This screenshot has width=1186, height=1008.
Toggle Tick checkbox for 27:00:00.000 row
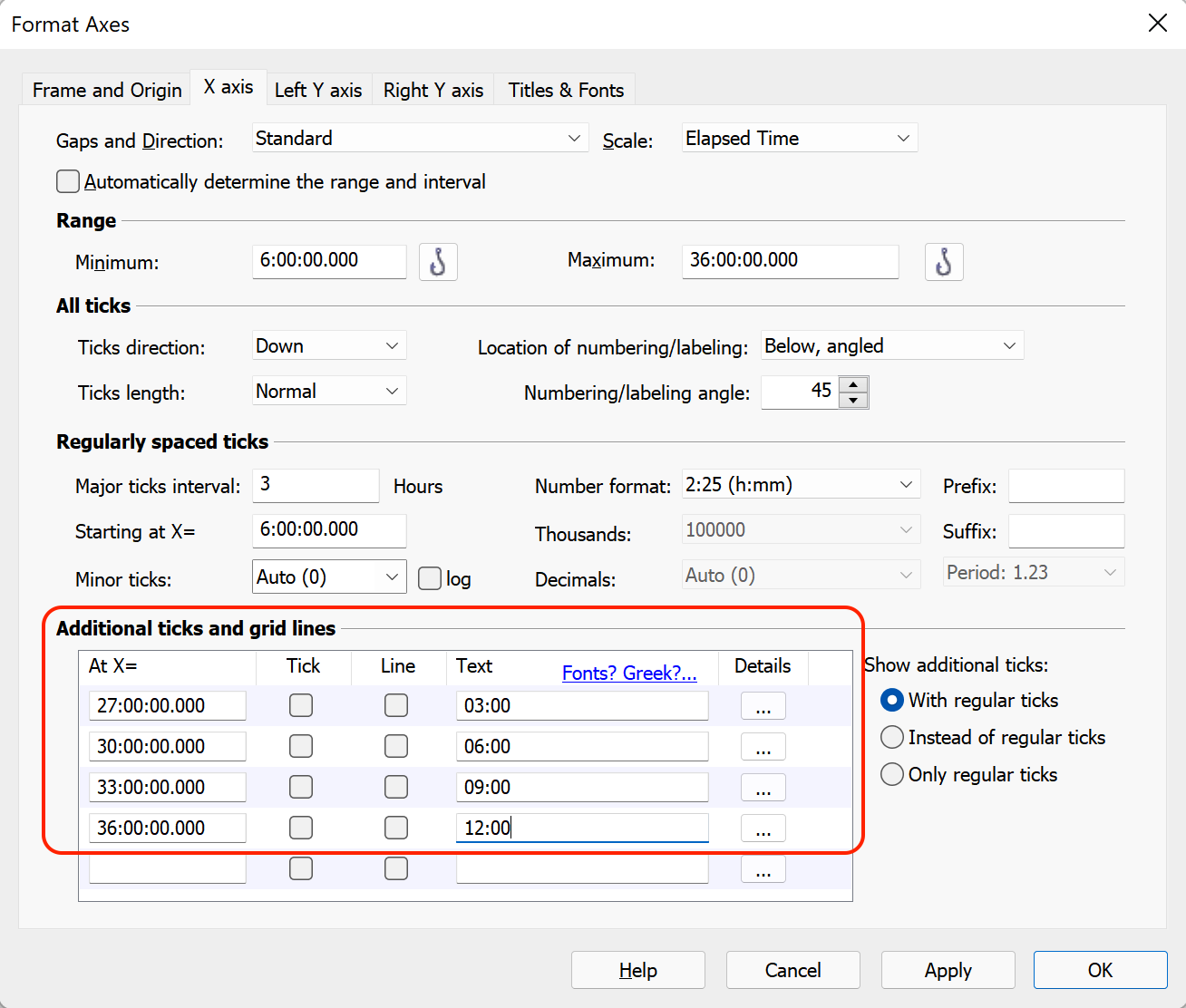point(301,705)
